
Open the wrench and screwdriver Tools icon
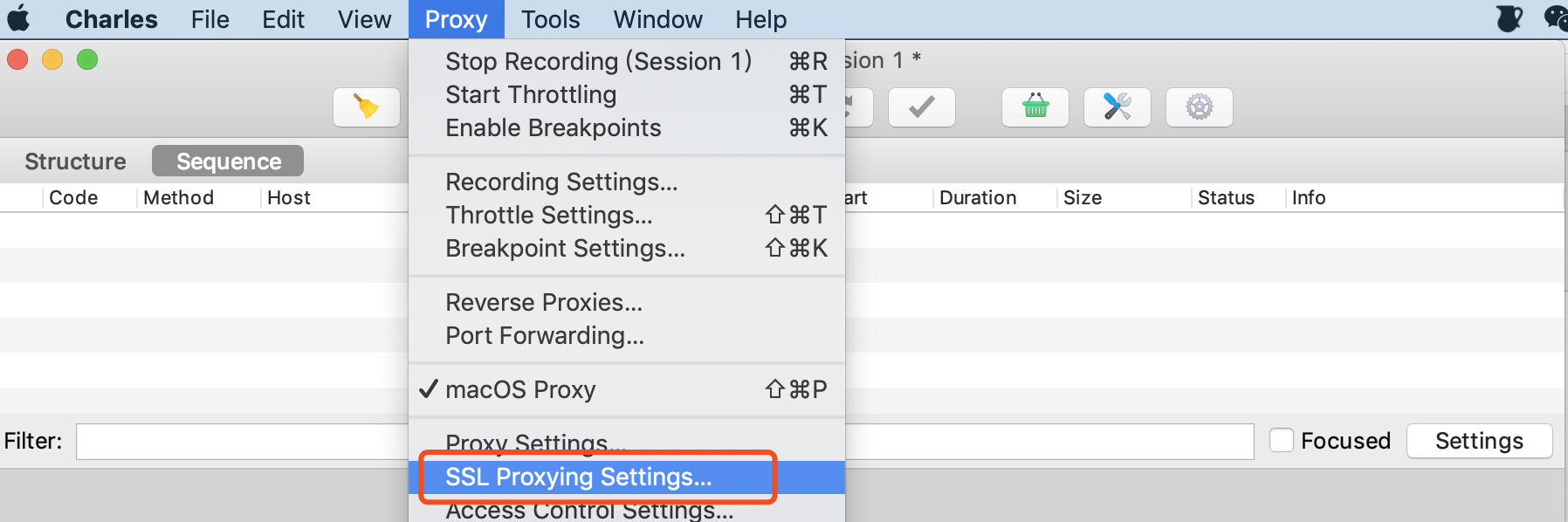(x=1118, y=107)
